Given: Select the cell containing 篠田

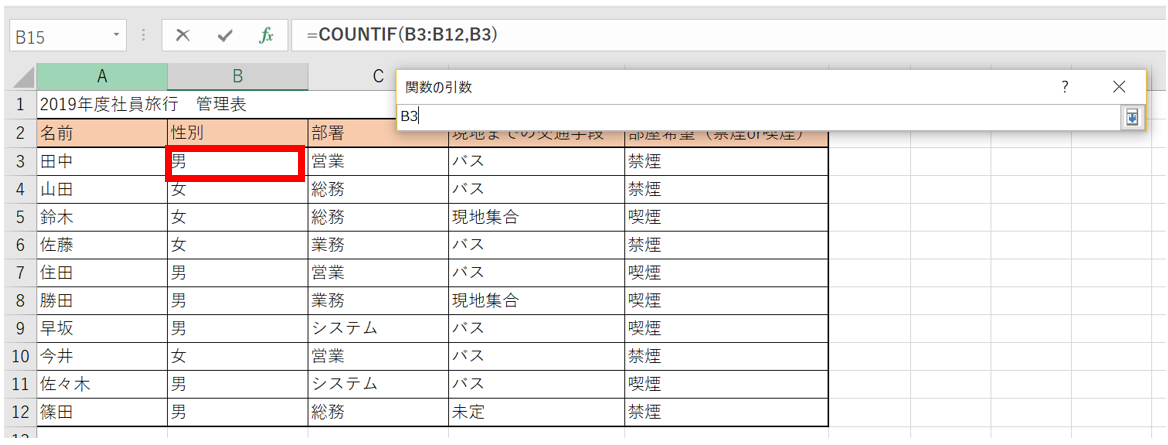Looking at the screenshot, I should tap(102, 411).
